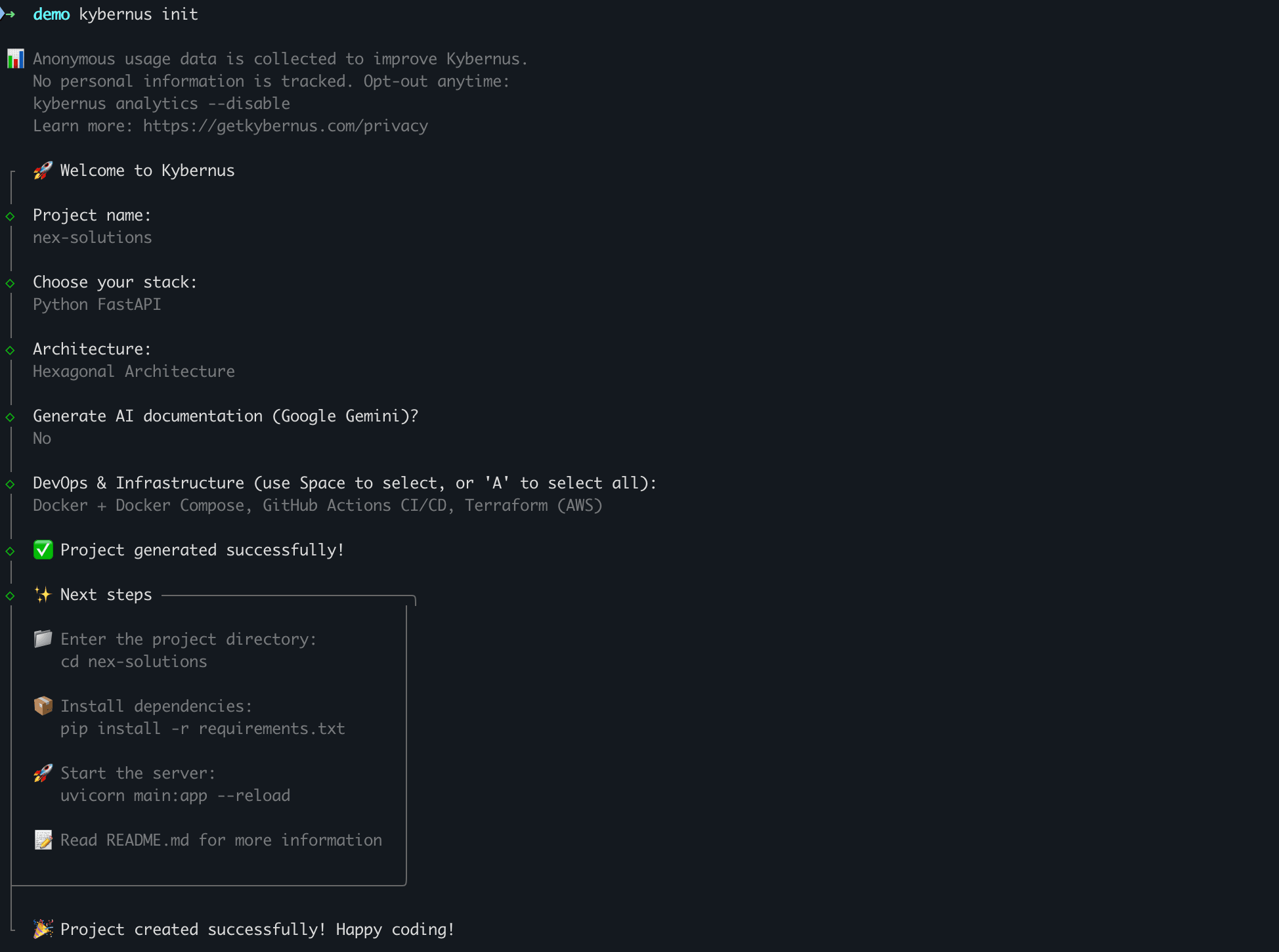Click the diamond marker beside Generate AI documentation
The image size is (1279, 952).
[11, 417]
